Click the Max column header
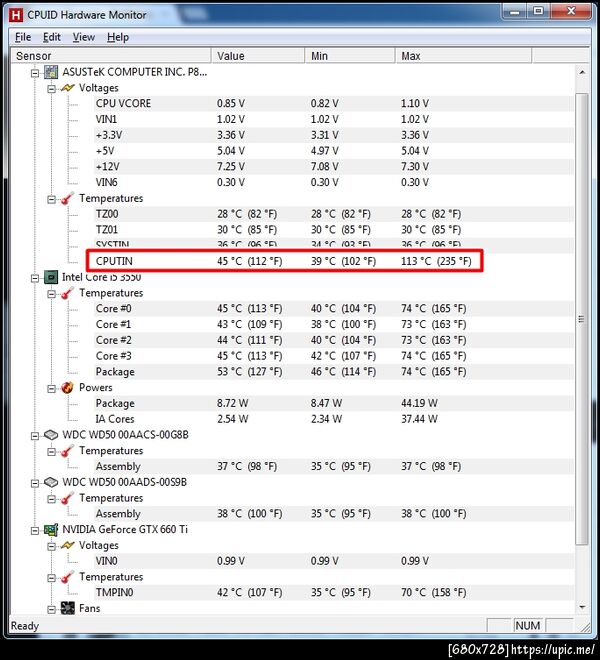This screenshot has width=600, height=660. [x=464, y=56]
